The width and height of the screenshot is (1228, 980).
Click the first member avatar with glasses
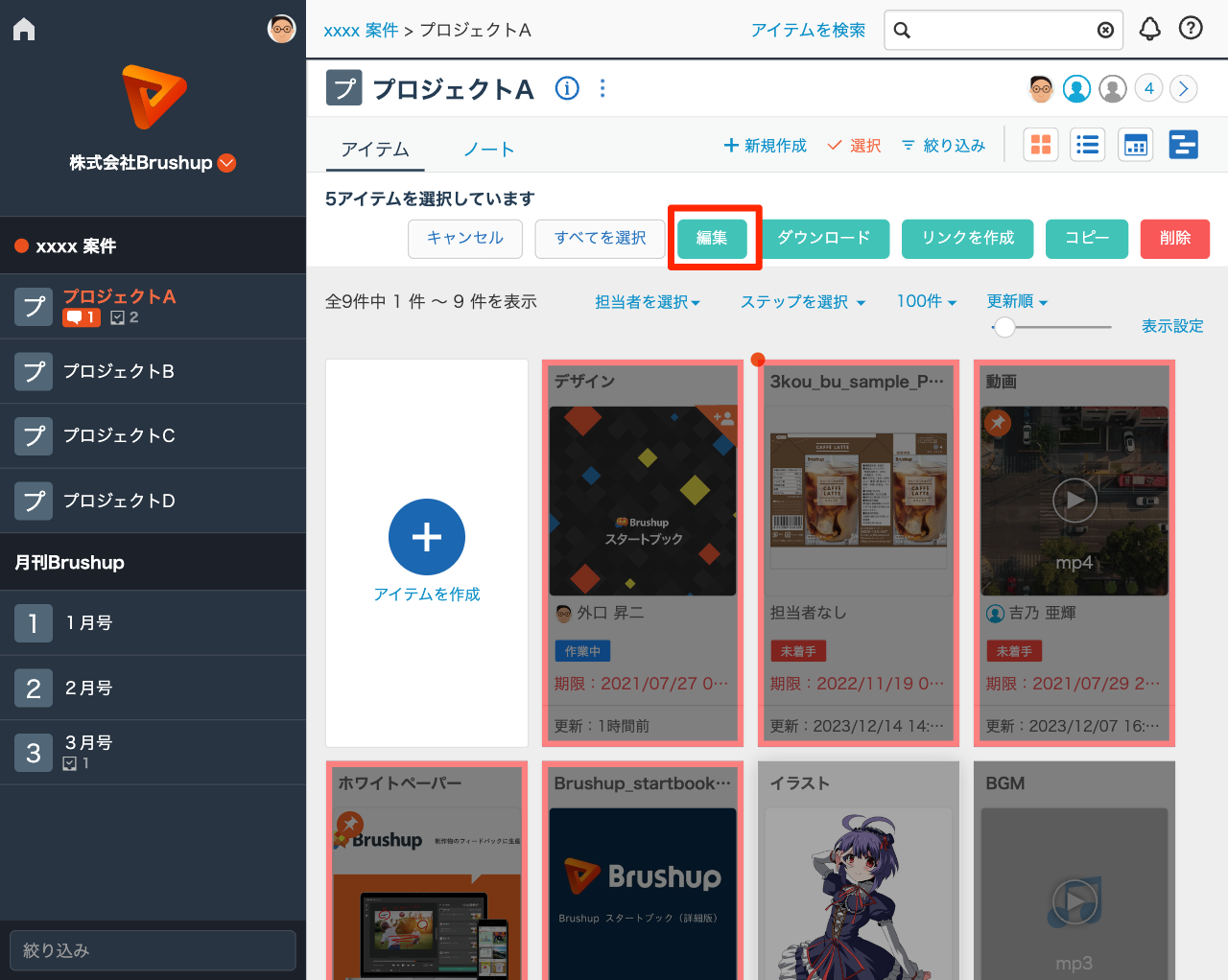tap(1041, 89)
